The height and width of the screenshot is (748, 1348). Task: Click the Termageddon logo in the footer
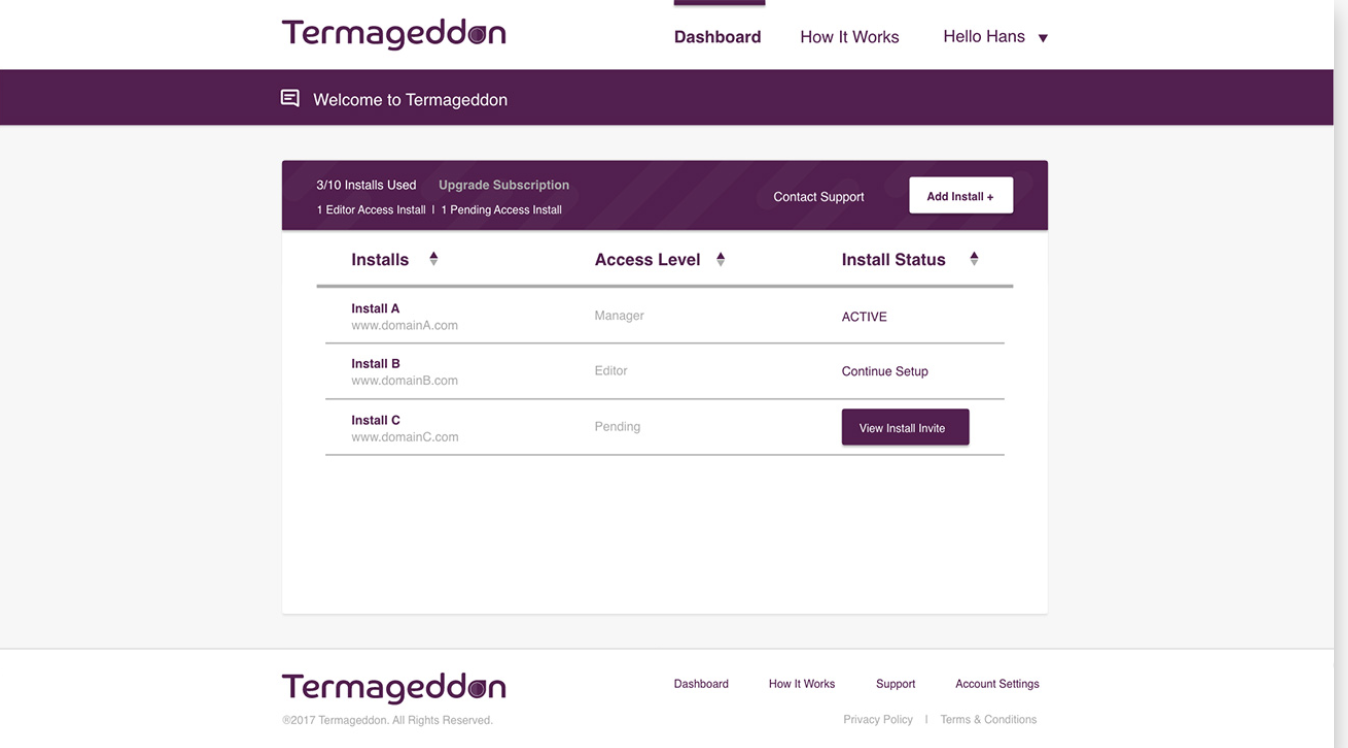point(394,688)
